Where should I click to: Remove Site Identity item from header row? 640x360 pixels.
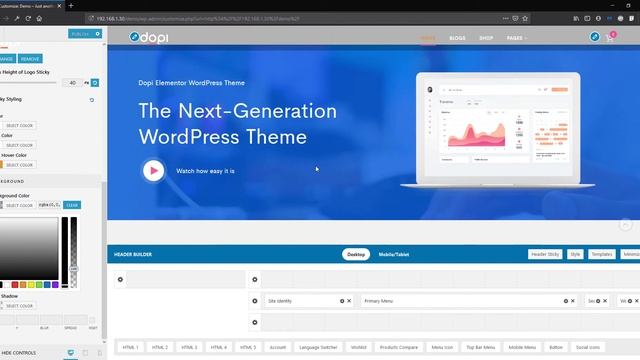349,301
